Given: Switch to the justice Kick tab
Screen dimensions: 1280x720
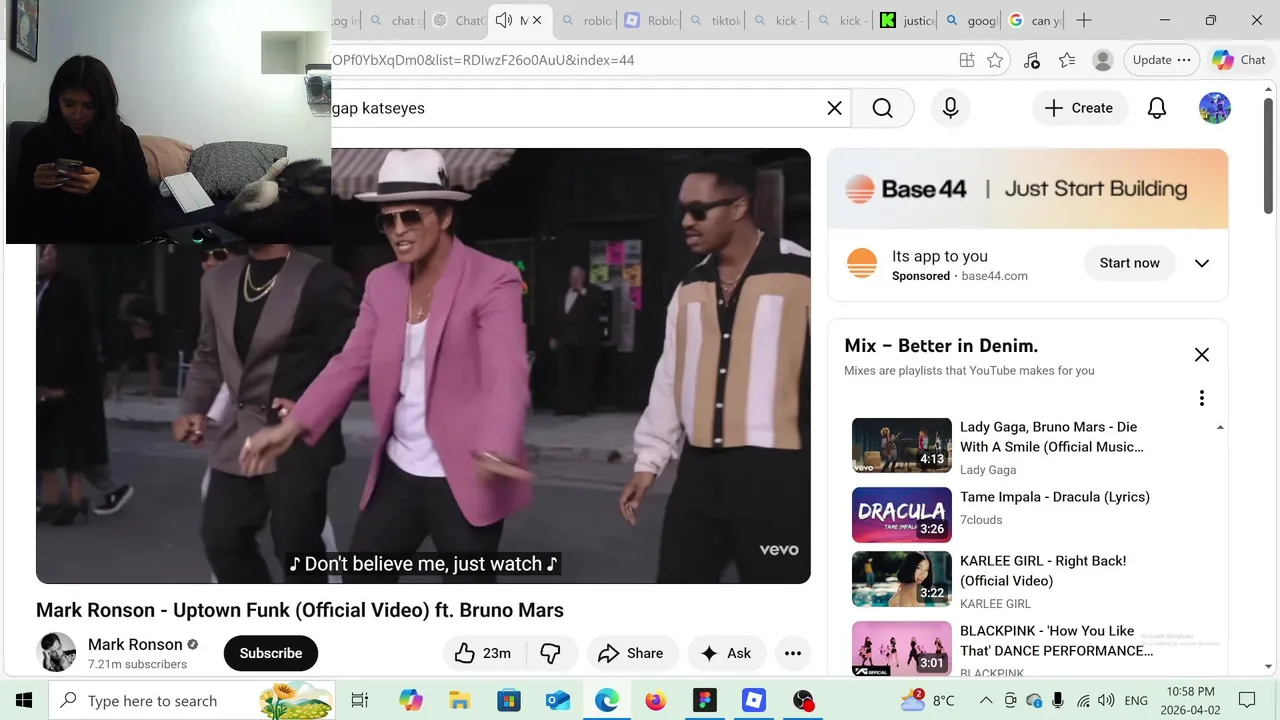Looking at the screenshot, I should pyautogui.click(x=906, y=20).
